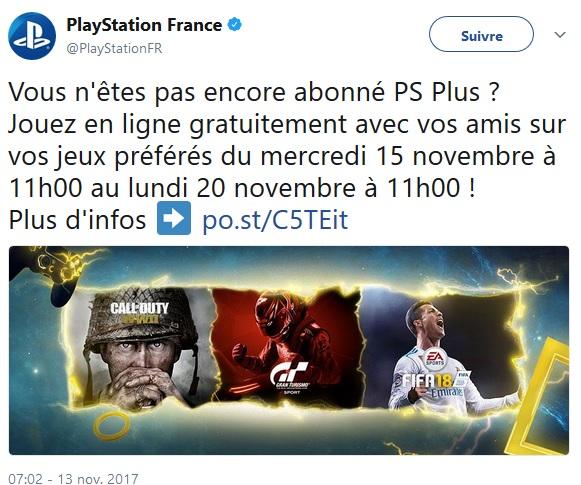Click the blue right-arrow emoji
The image size is (581, 485).
click(x=174, y=219)
